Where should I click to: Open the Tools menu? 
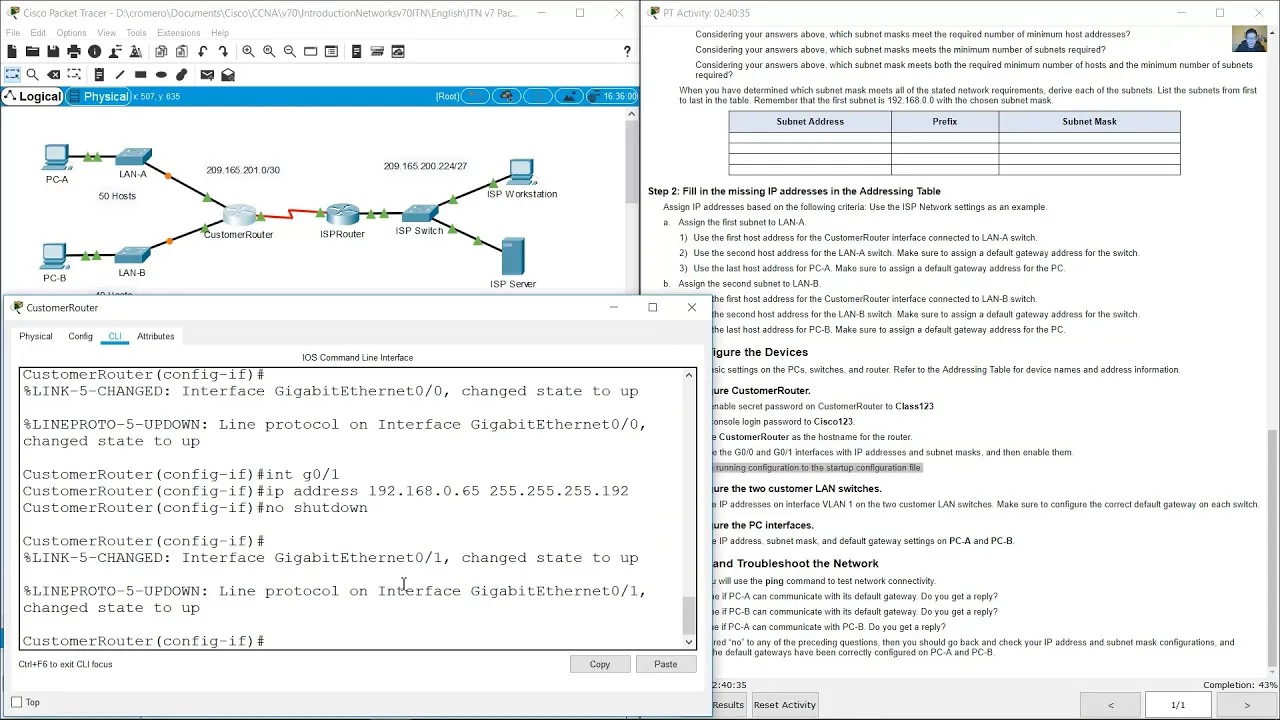(x=136, y=33)
